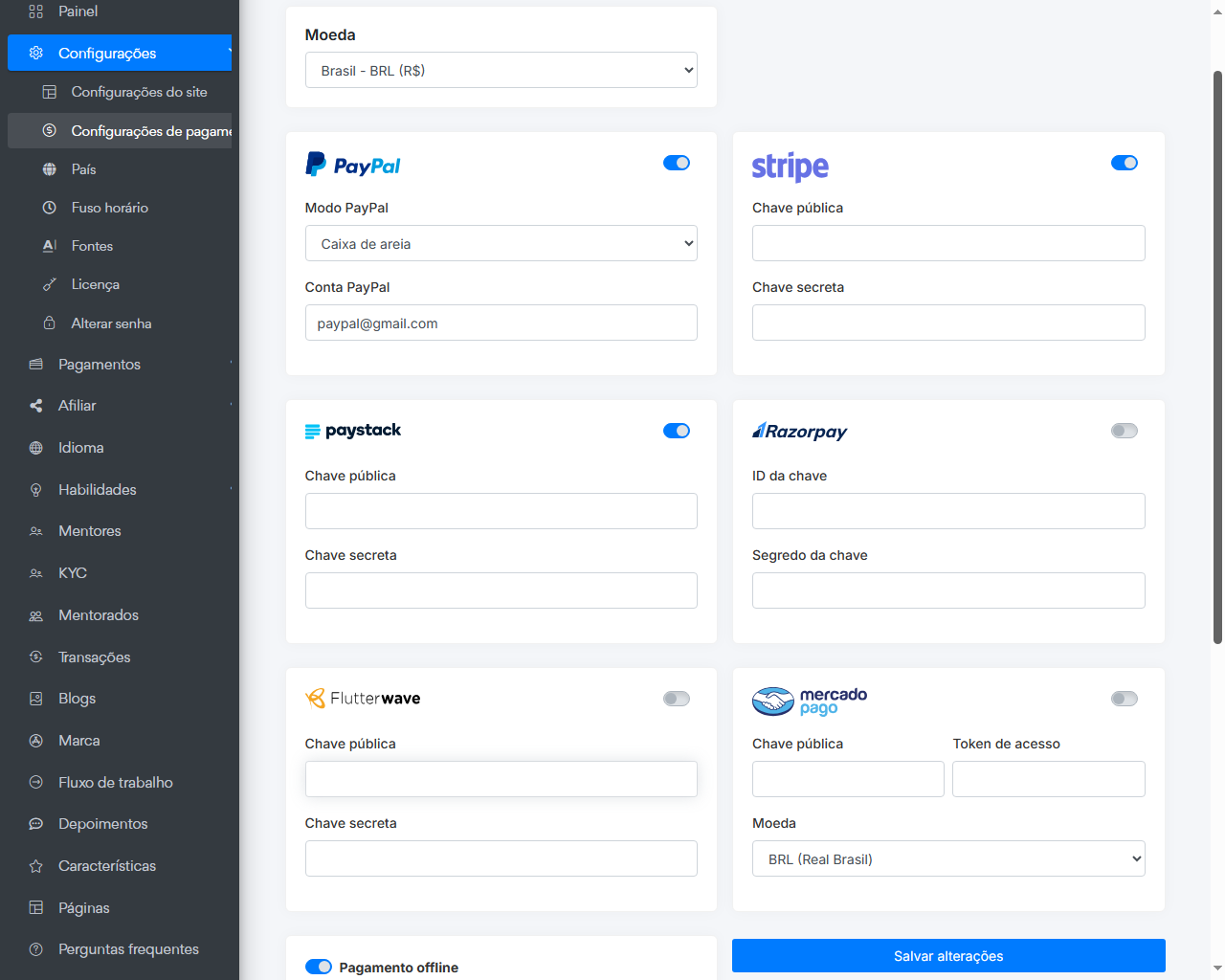
Task: Toggle off Pagamento offline switch
Action: (319, 967)
